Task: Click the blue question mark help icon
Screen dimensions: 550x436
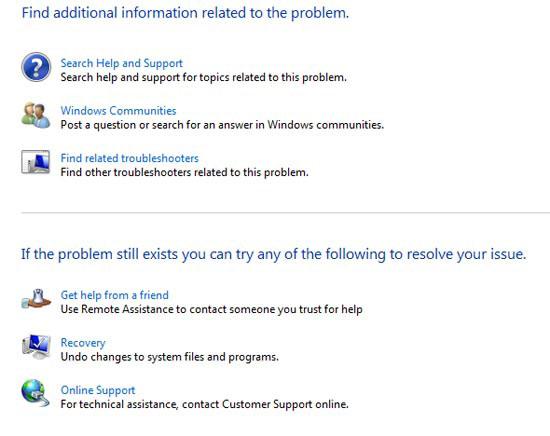Action: (x=36, y=67)
